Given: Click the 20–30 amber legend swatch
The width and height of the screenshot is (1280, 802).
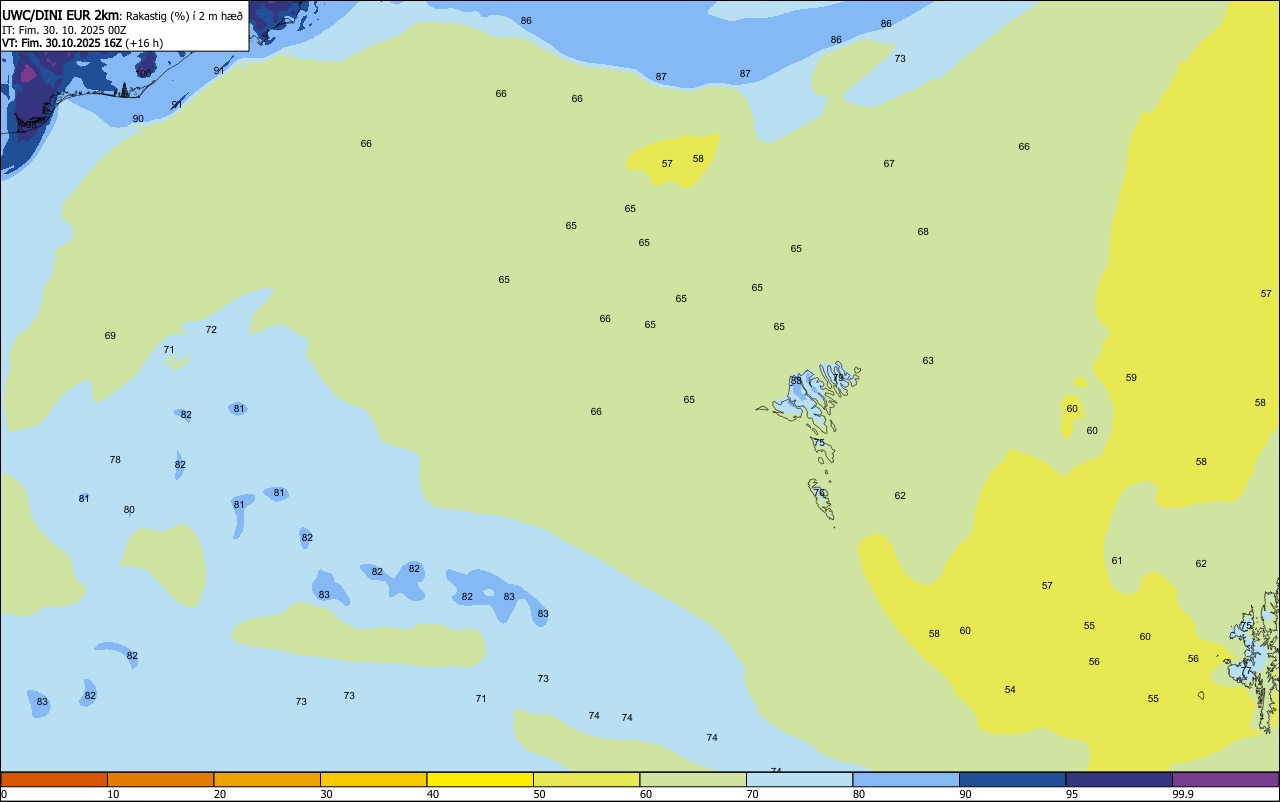Looking at the screenshot, I should 267,779.
